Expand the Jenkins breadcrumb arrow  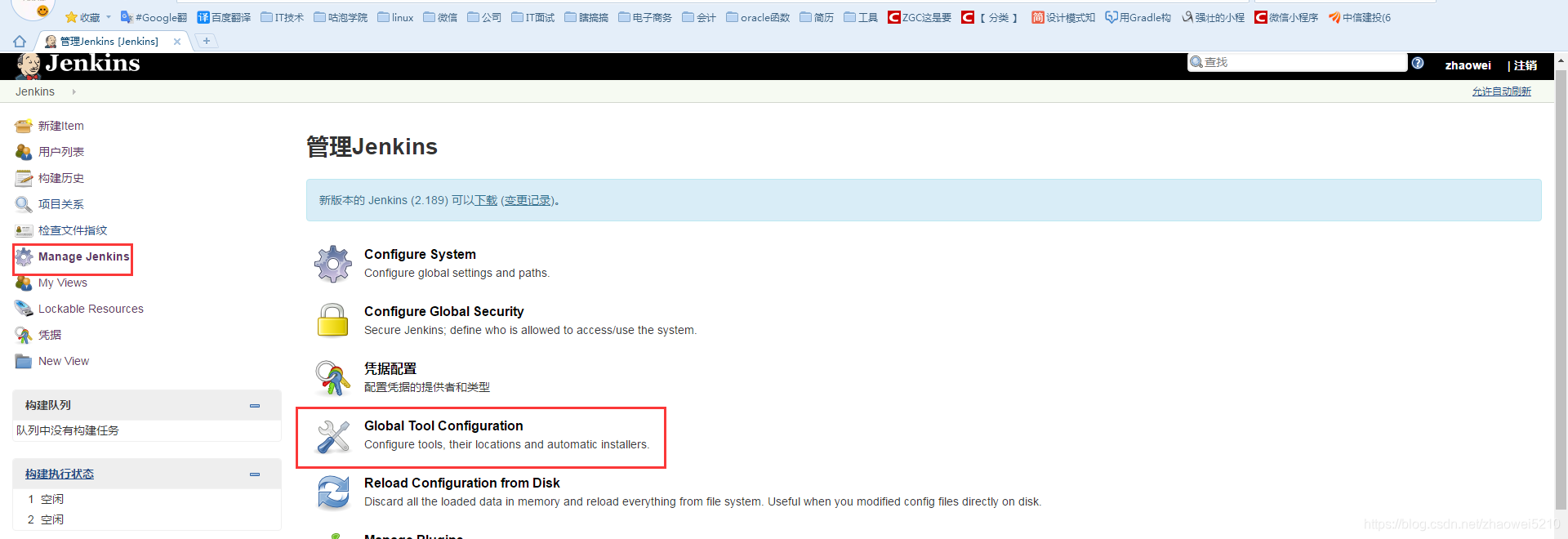point(73,91)
